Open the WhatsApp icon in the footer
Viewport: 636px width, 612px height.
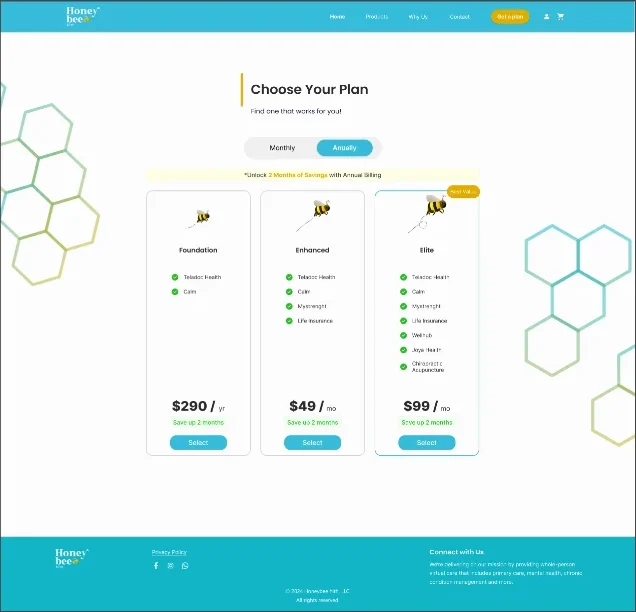(185, 565)
